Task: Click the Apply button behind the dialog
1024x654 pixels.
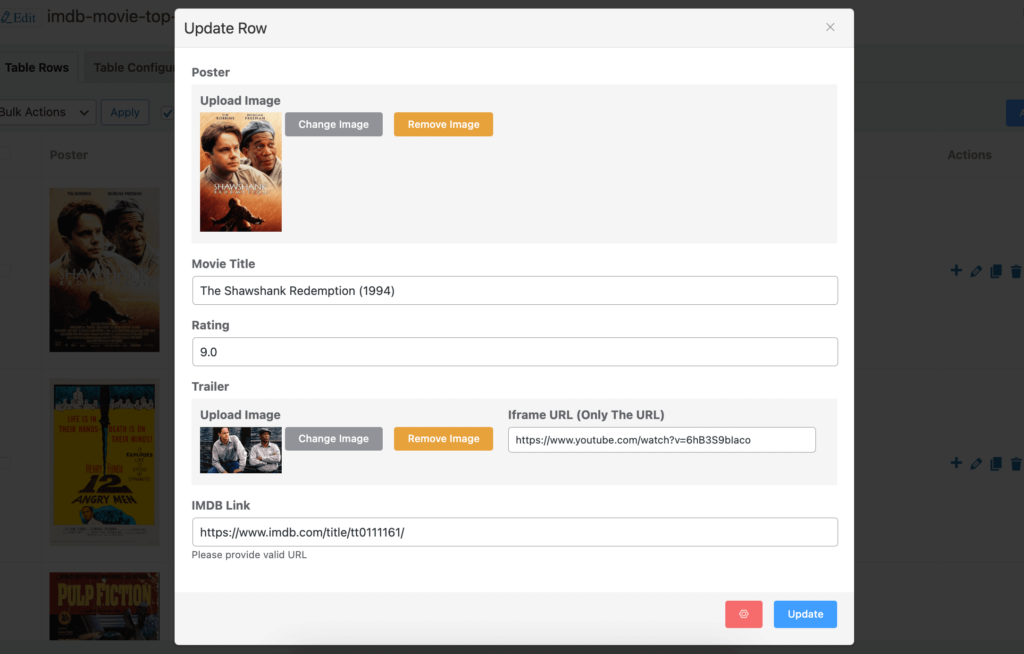Action: tap(125, 112)
